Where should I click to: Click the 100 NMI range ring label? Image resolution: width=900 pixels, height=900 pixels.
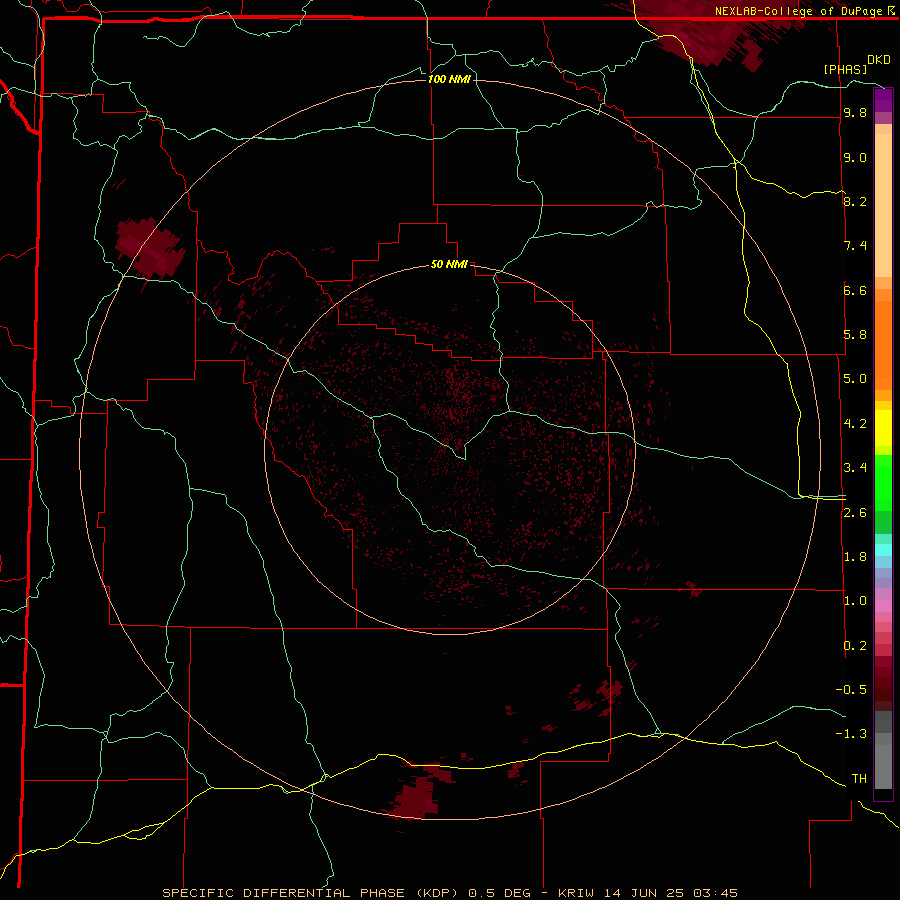pyautogui.click(x=449, y=79)
